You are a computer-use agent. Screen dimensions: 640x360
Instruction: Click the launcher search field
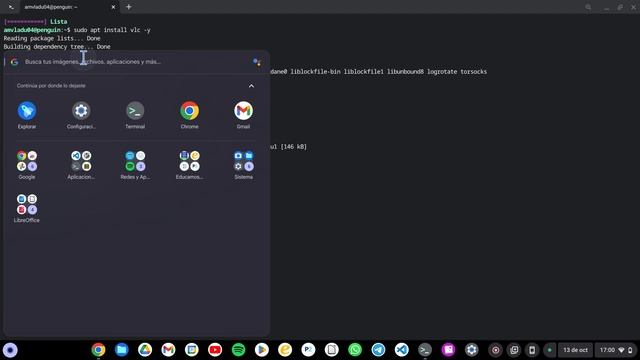[x=135, y=62]
